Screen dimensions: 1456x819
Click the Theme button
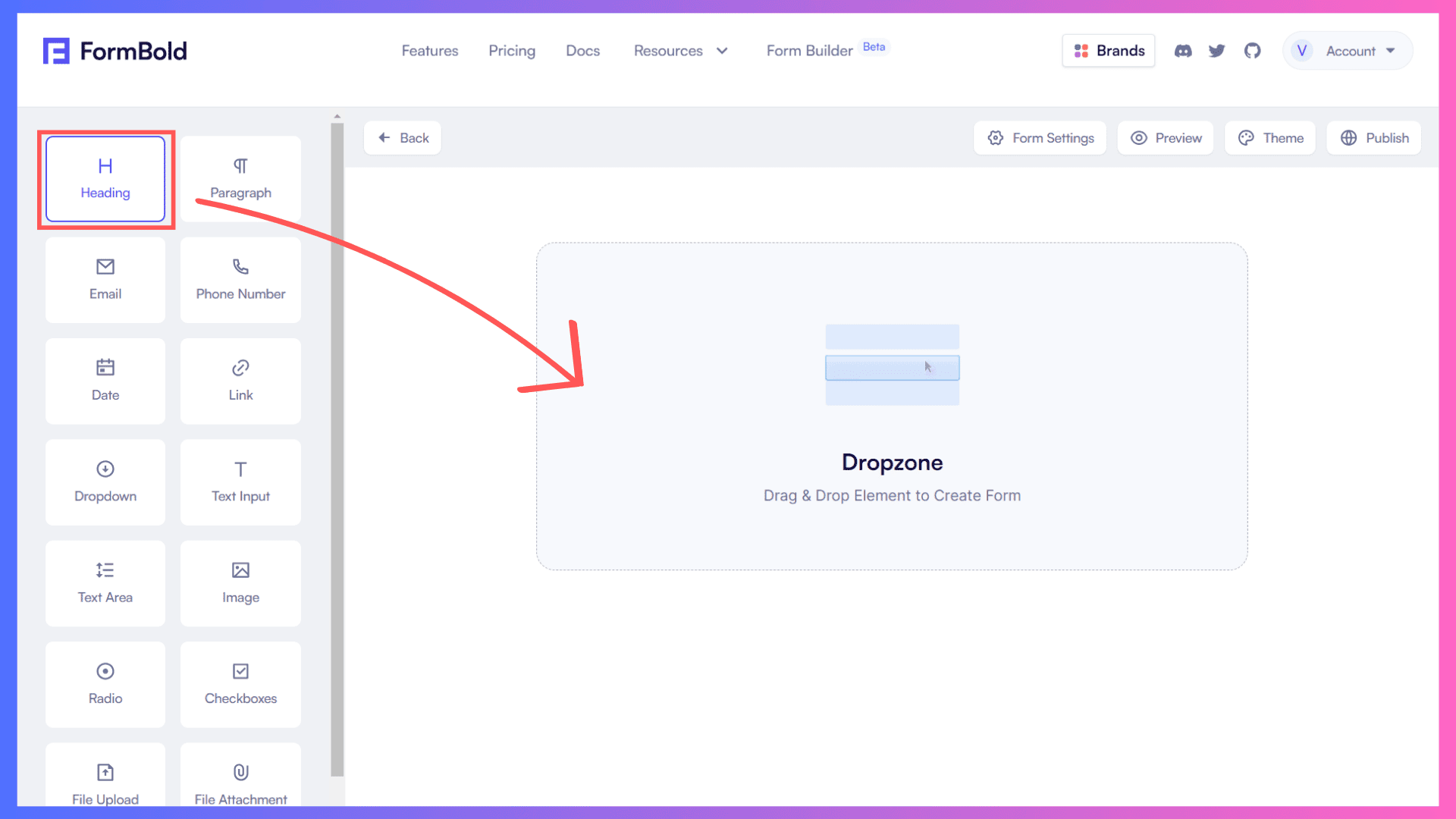click(x=1272, y=138)
